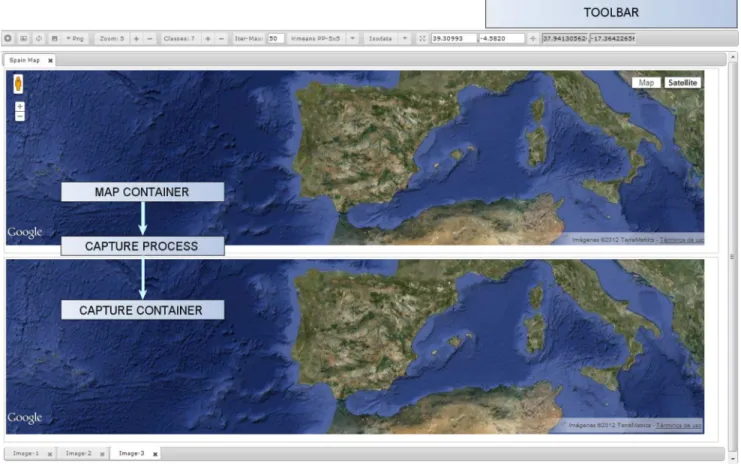This screenshot has height=464, width=741.
Task: Open the Términos de uso link on upper map
Action: (x=681, y=240)
